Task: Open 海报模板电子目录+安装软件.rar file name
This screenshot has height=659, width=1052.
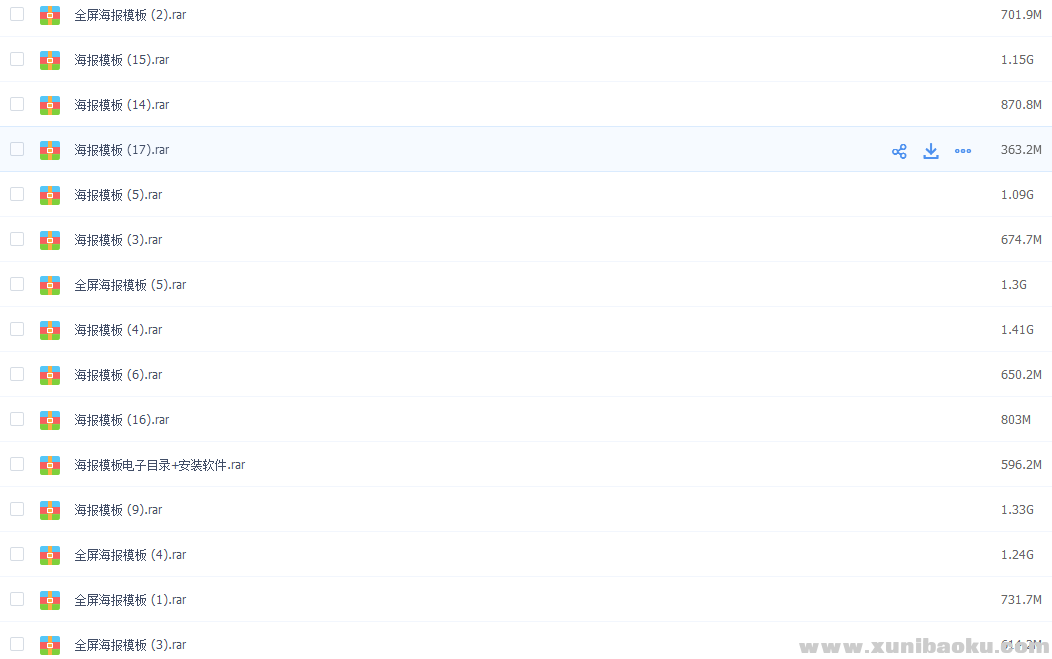Action: click(x=160, y=465)
